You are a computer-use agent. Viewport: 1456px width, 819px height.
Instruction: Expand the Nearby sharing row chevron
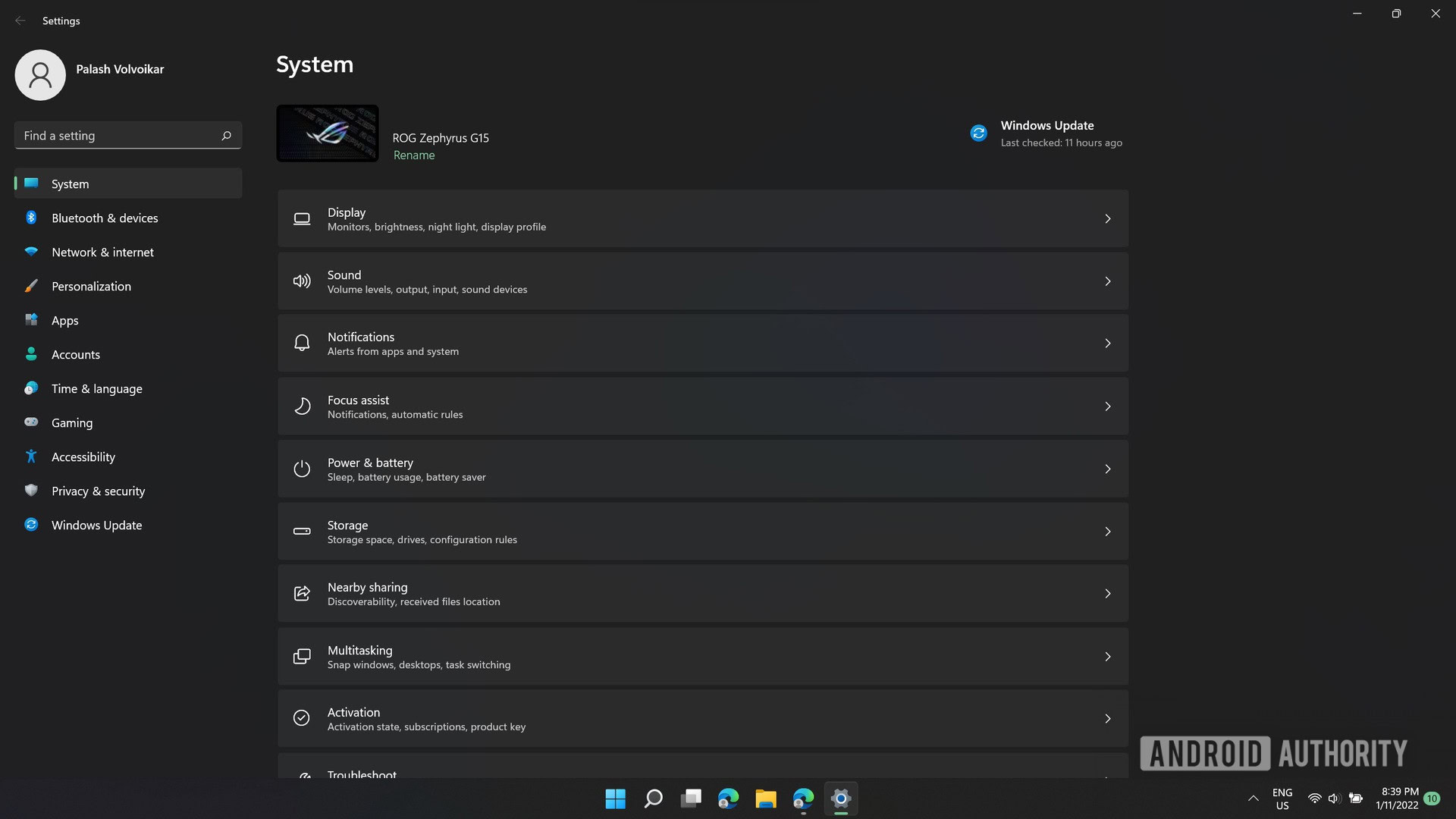pyautogui.click(x=1108, y=594)
